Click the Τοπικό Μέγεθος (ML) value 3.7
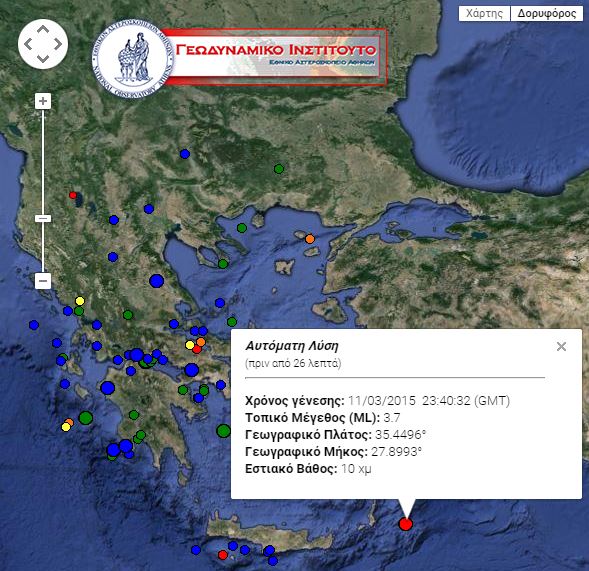Viewport: 589px width, 571px height. pos(392,418)
